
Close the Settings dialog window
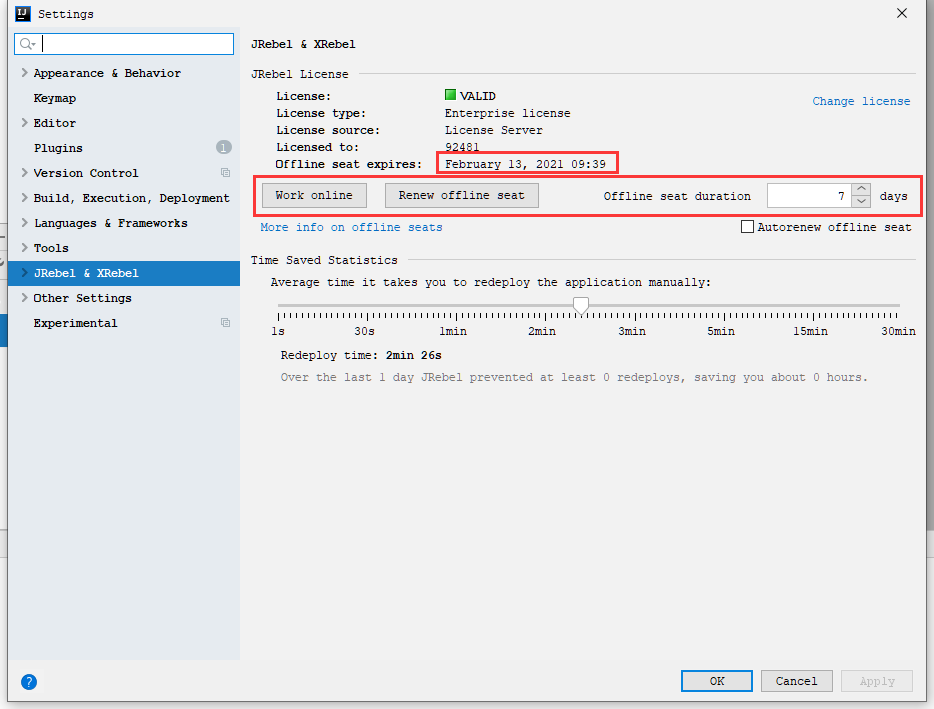point(902,13)
